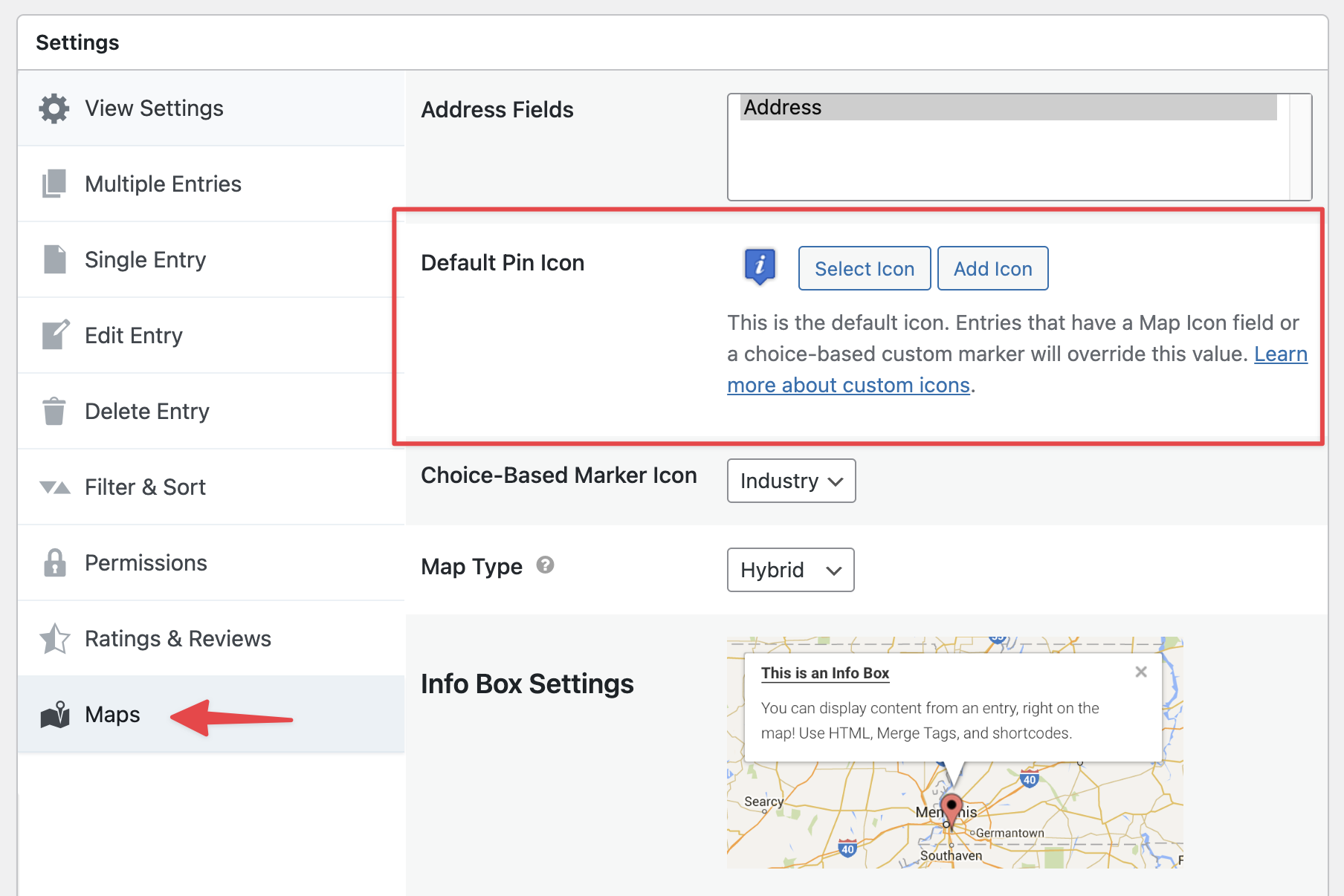The width and height of the screenshot is (1344, 896).
Task: Click the Permissions padlock icon
Action: (x=55, y=562)
